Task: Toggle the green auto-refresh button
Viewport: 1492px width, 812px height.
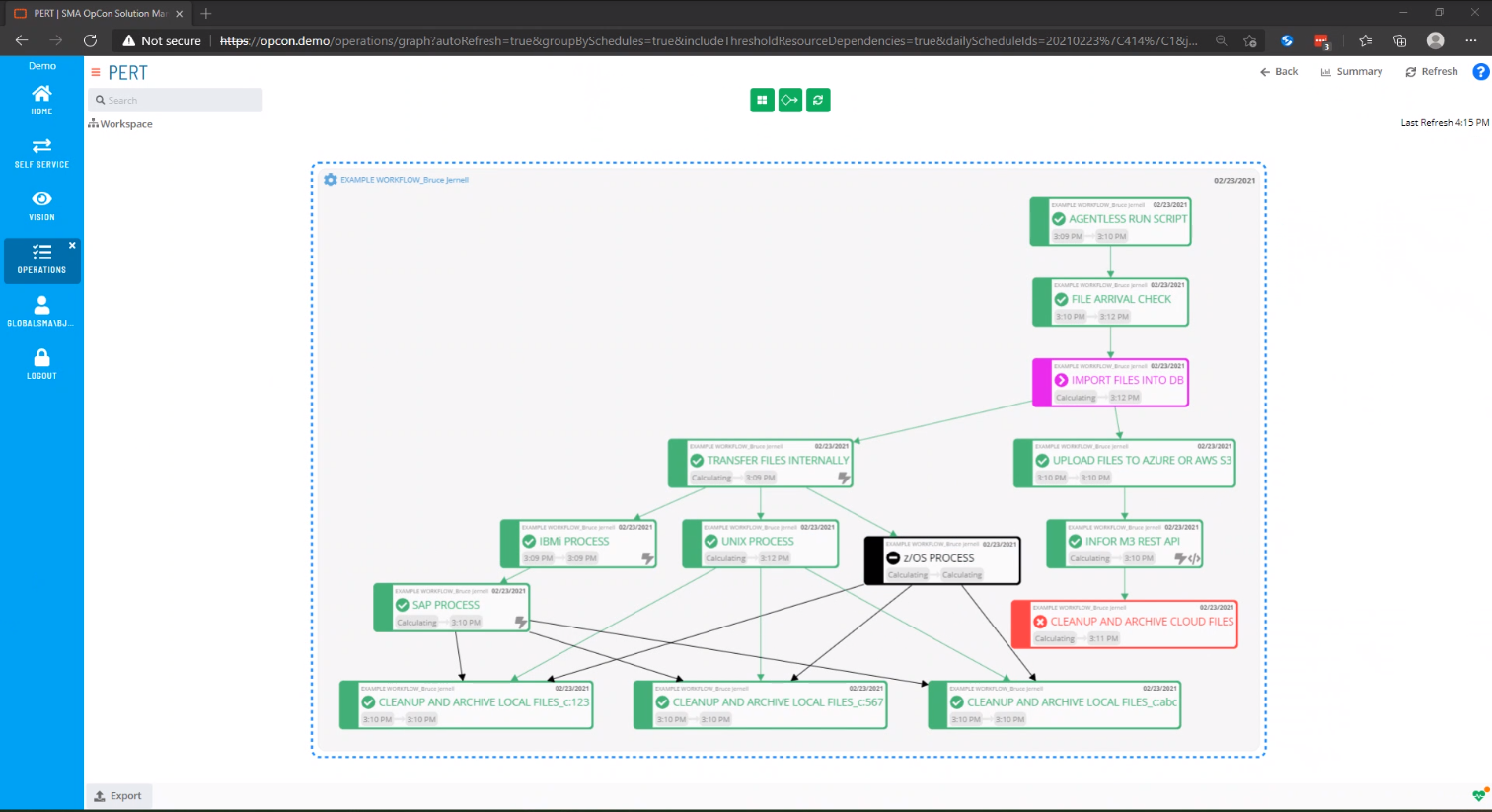Action: coord(818,100)
